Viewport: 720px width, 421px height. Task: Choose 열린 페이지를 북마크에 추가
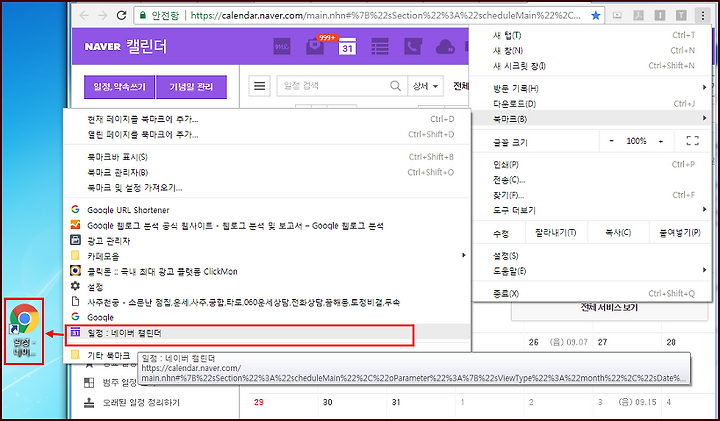pos(267,135)
